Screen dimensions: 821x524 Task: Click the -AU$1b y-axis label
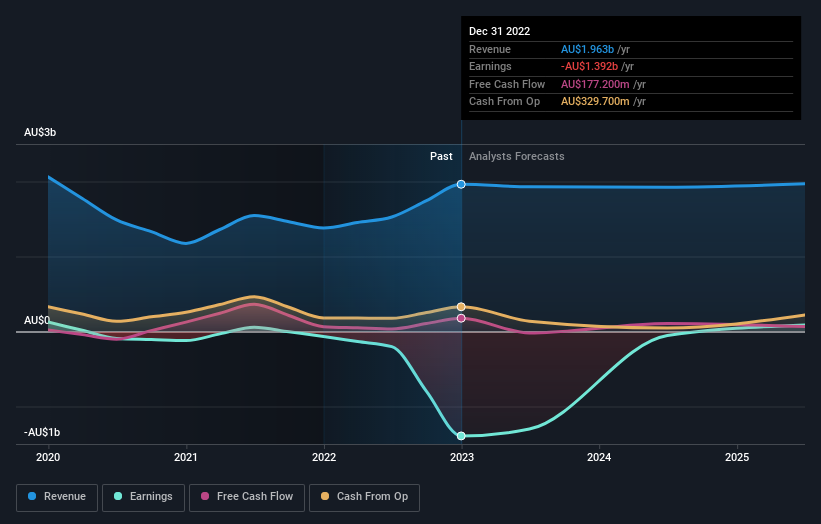click(42, 432)
